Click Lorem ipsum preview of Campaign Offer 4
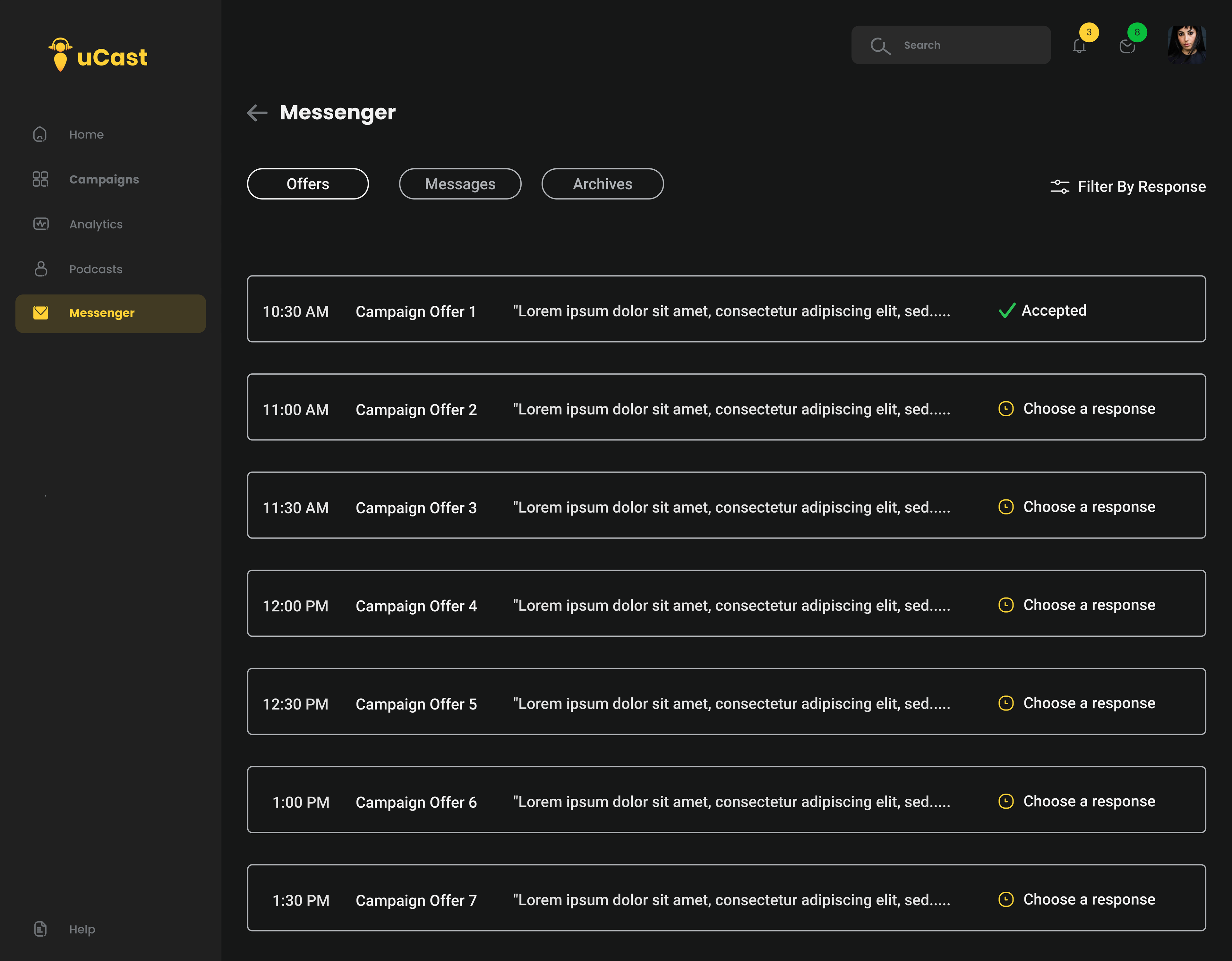Screen dimensions: 1232x961 point(732,606)
